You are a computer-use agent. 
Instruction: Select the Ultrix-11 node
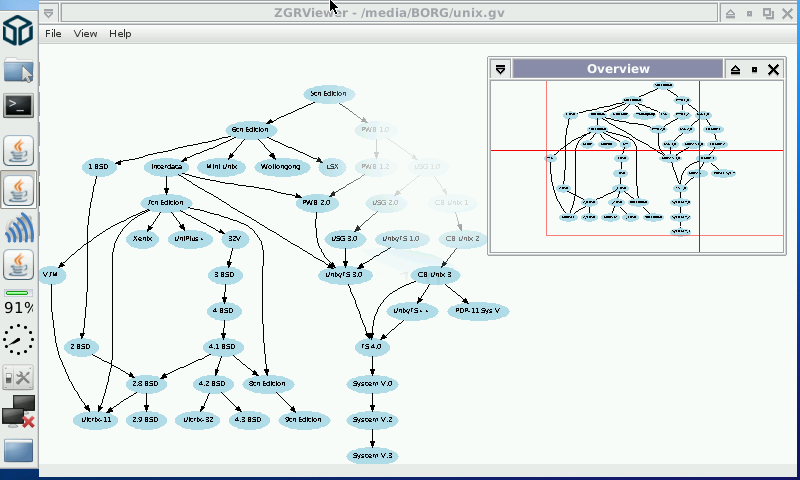[x=96, y=420]
